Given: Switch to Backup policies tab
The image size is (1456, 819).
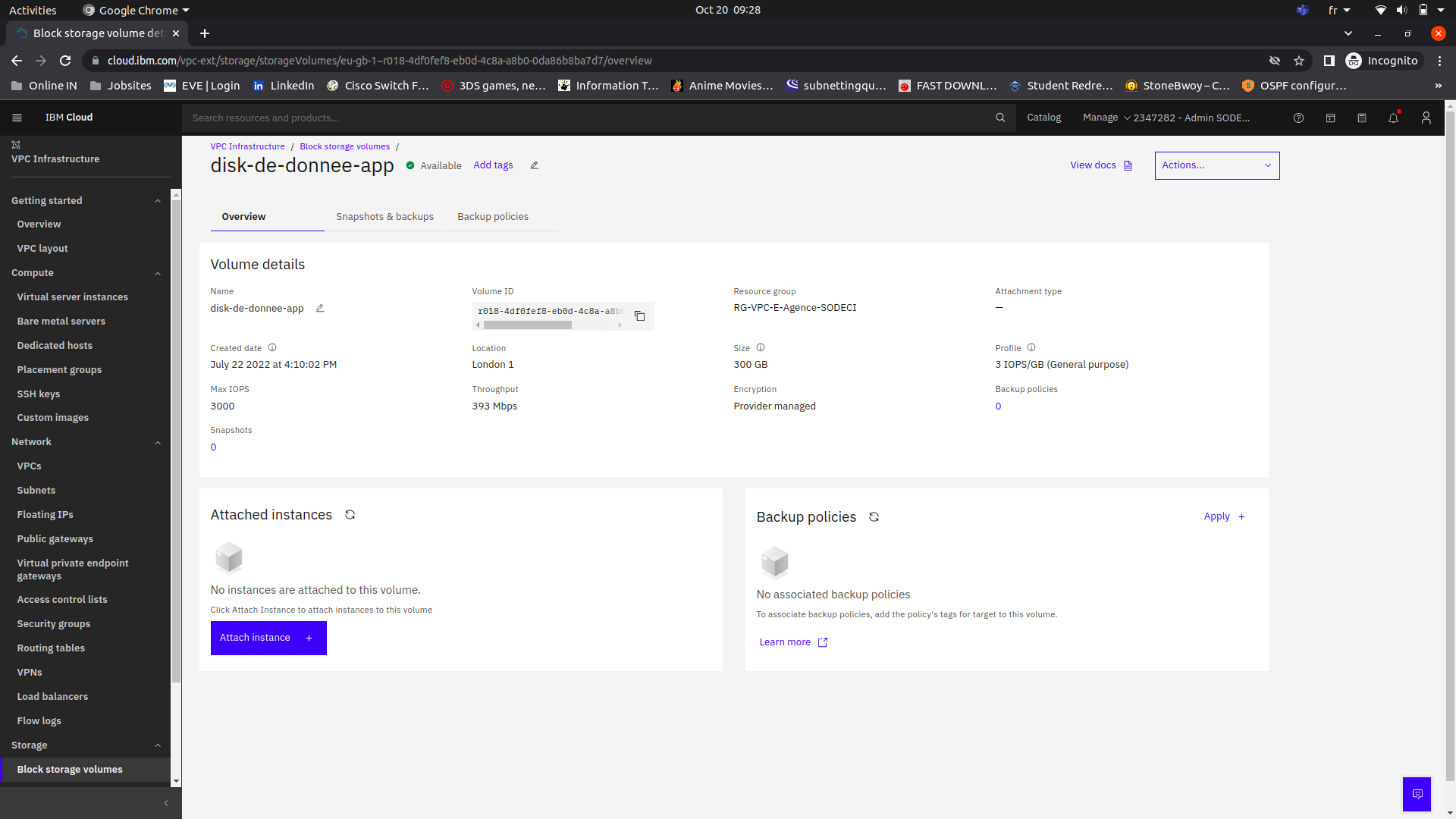Looking at the screenshot, I should 493,217.
